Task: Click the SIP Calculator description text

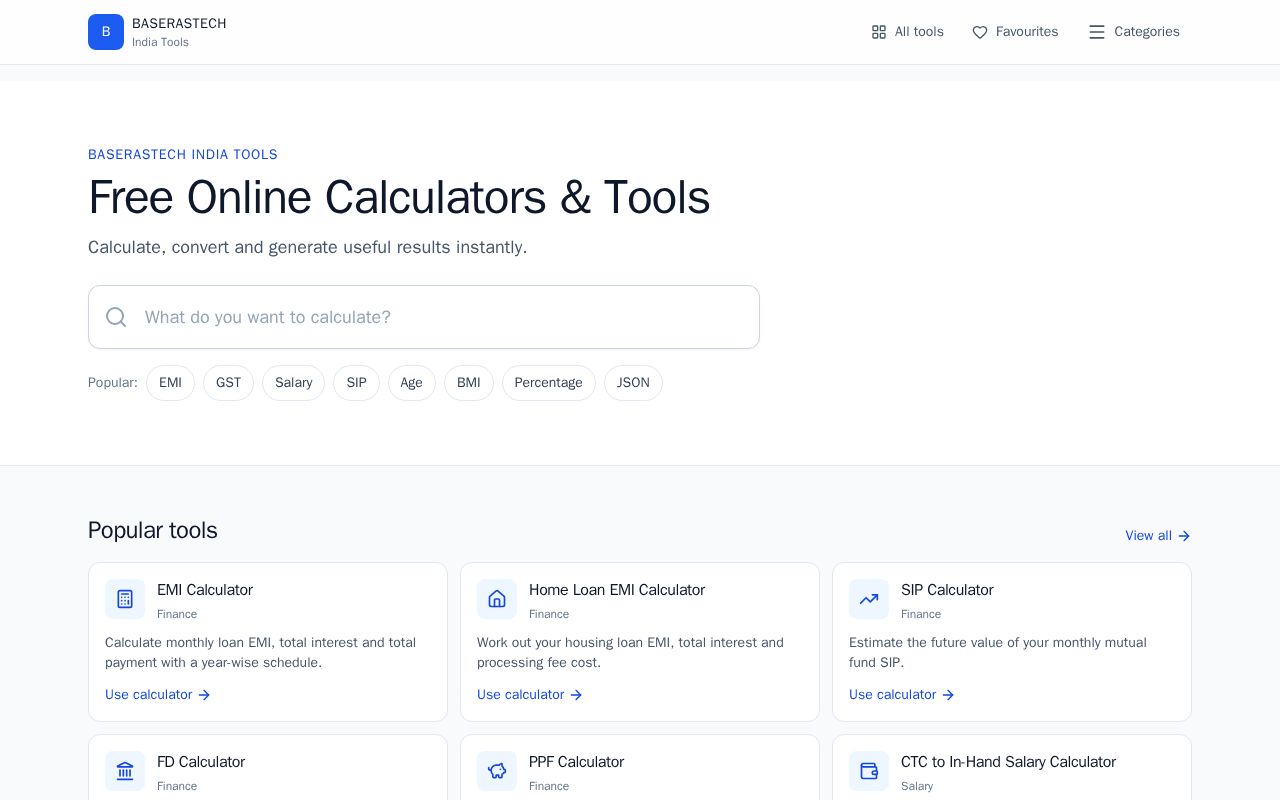Action: tap(998, 652)
